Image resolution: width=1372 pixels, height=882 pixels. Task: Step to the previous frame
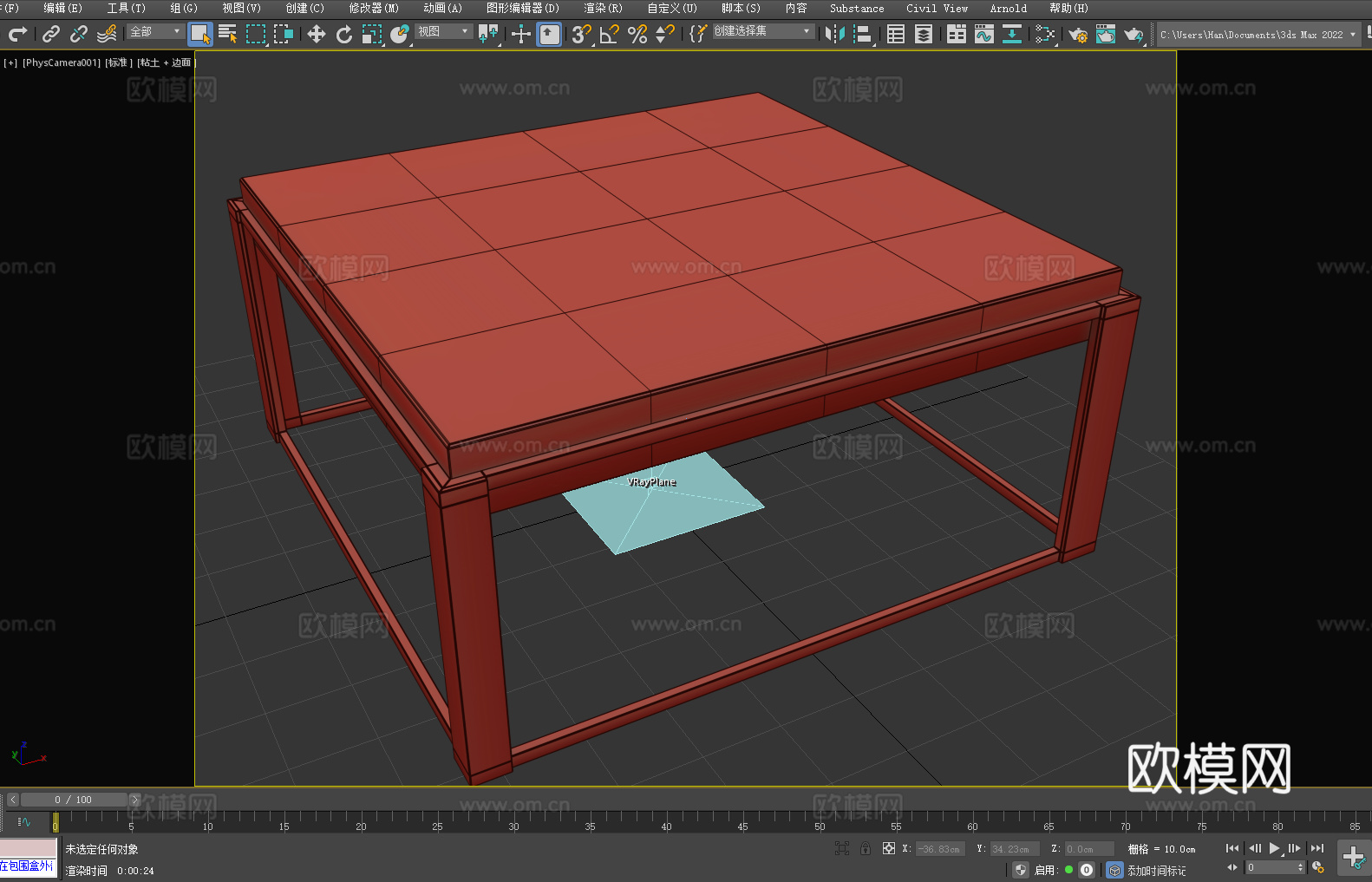pyautogui.click(x=1255, y=848)
